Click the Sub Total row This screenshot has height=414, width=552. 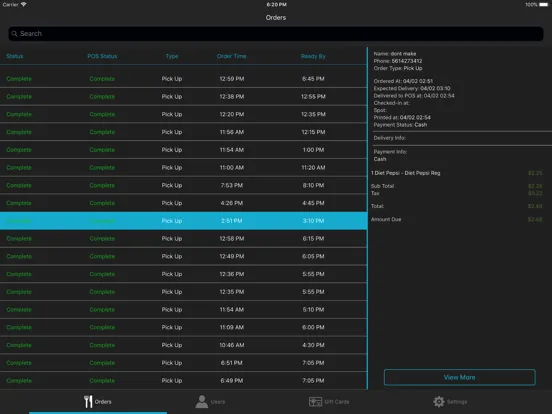point(456,186)
